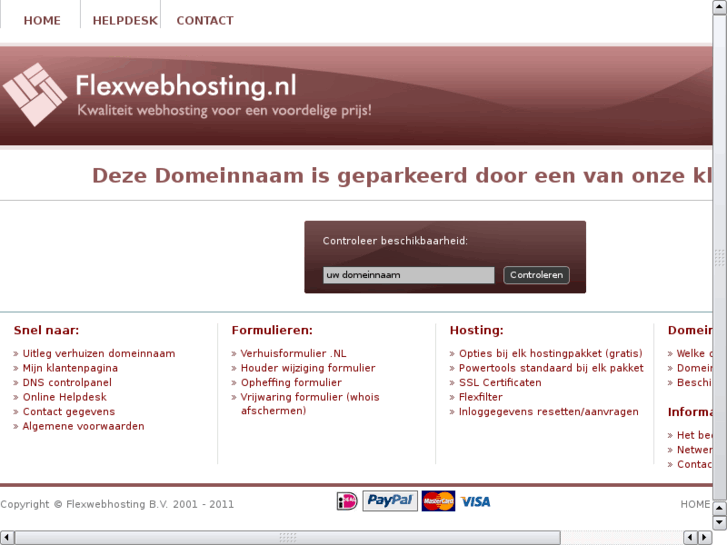Visit the Online Helpdesk link
The height and width of the screenshot is (545, 727).
pyautogui.click(x=64, y=397)
